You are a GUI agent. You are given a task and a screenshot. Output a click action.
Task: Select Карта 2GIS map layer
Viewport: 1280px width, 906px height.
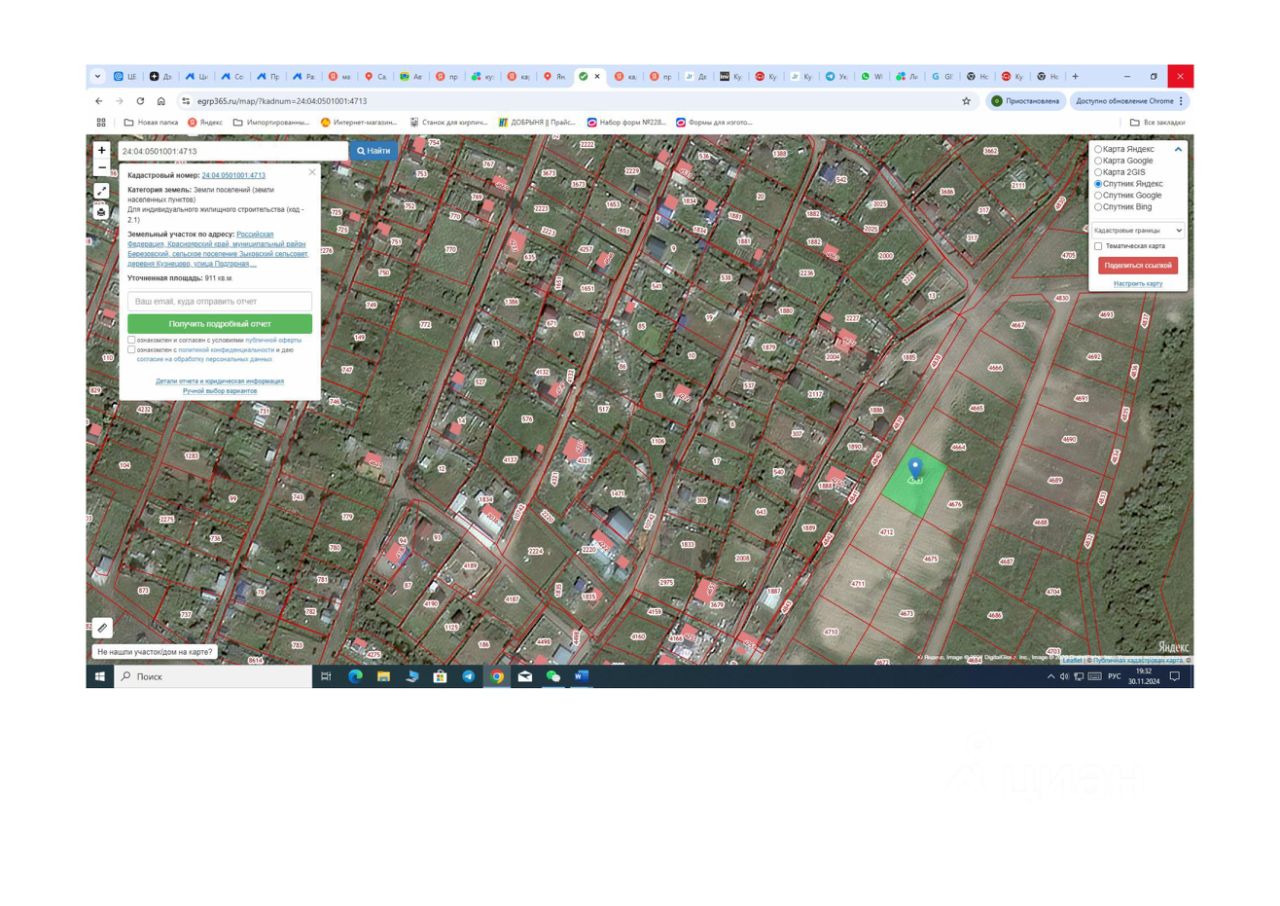coord(1098,172)
